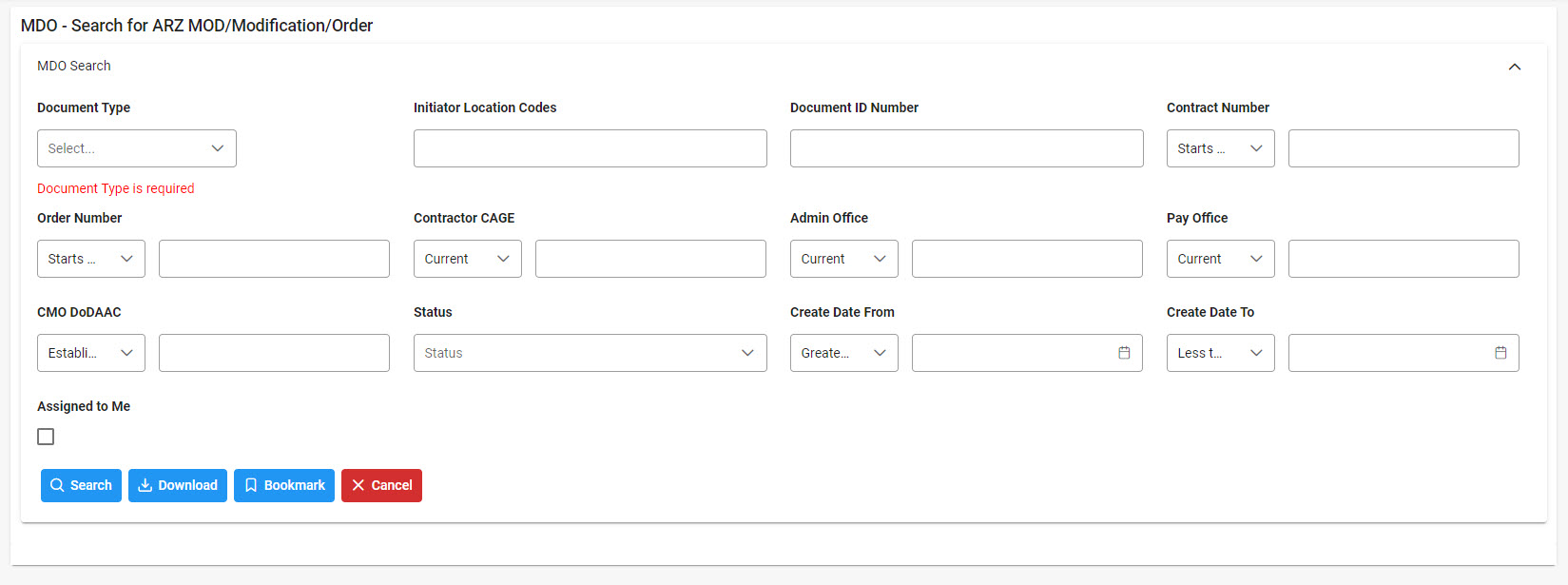The height and width of the screenshot is (585, 1568).
Task: Check the Assigned to Me checkbox
Action: click(x=46, y=437)
